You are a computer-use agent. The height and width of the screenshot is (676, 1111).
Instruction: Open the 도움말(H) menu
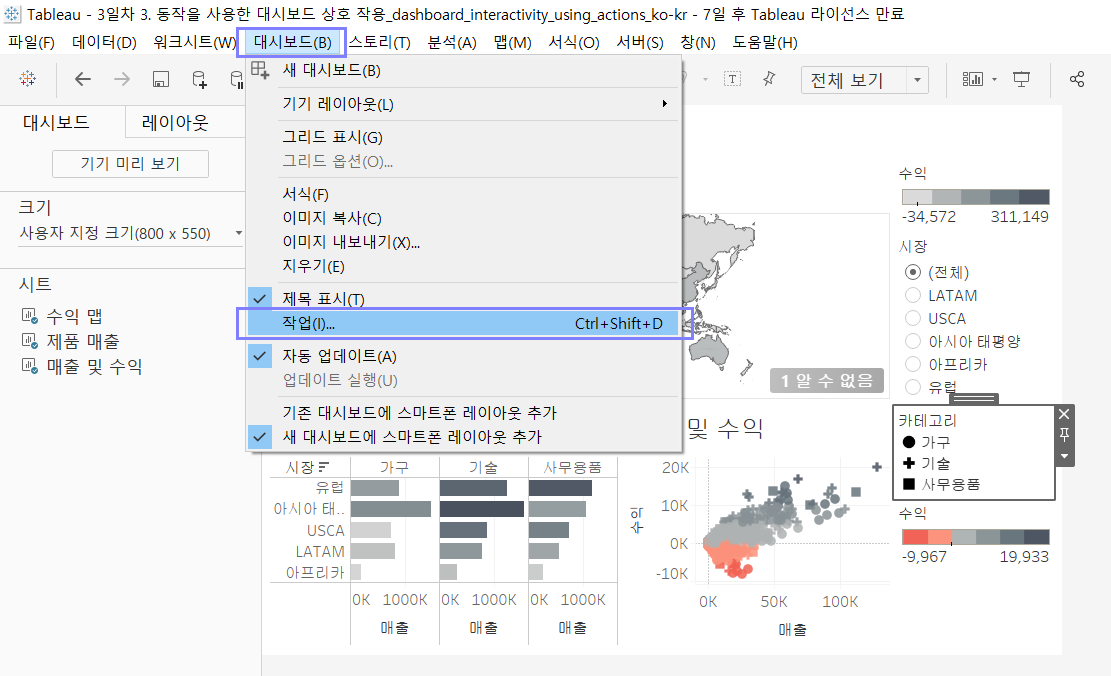[765, 43]
